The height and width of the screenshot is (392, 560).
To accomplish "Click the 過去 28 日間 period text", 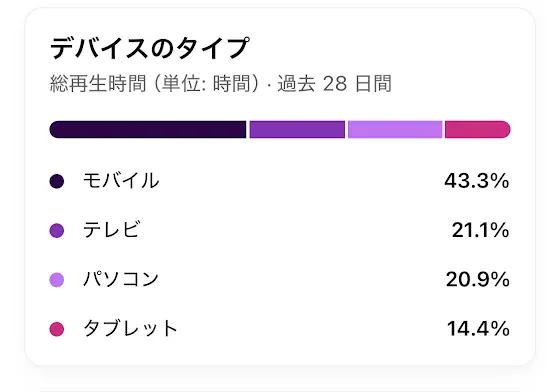I will [x=334, y=84].
